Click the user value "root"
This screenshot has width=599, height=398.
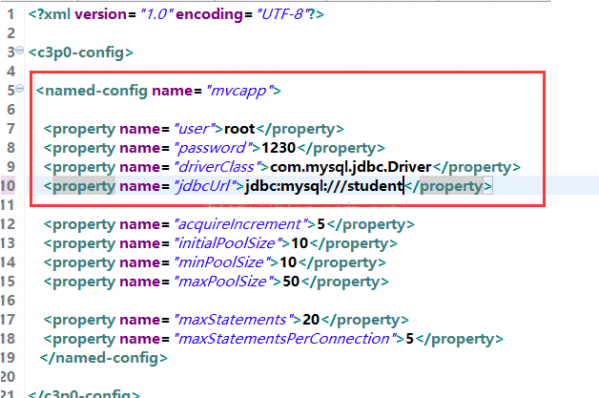point(239,129)
